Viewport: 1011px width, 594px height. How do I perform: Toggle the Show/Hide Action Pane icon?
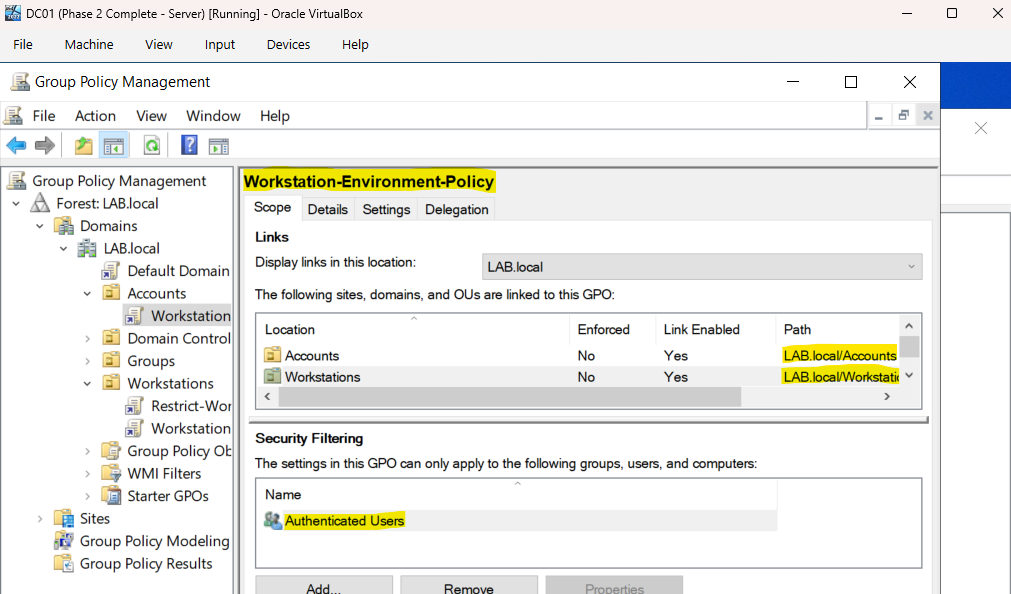219,146
